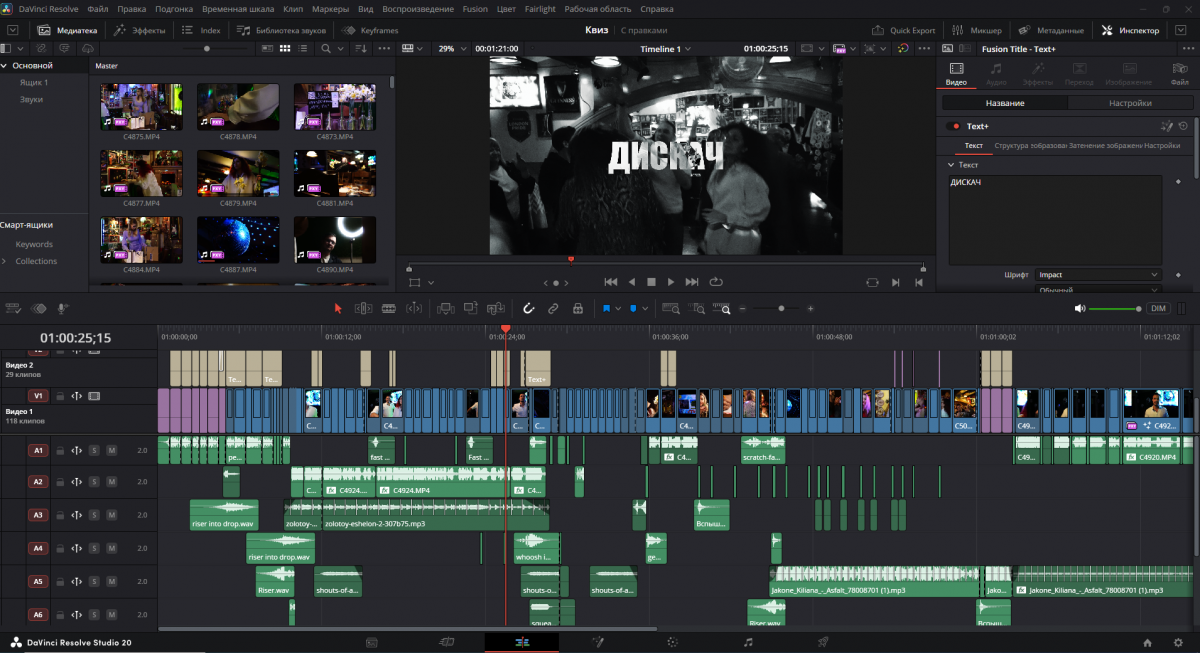Toggle timeline Snapping magnet
Screen dimensions: 1200x653
529,309
